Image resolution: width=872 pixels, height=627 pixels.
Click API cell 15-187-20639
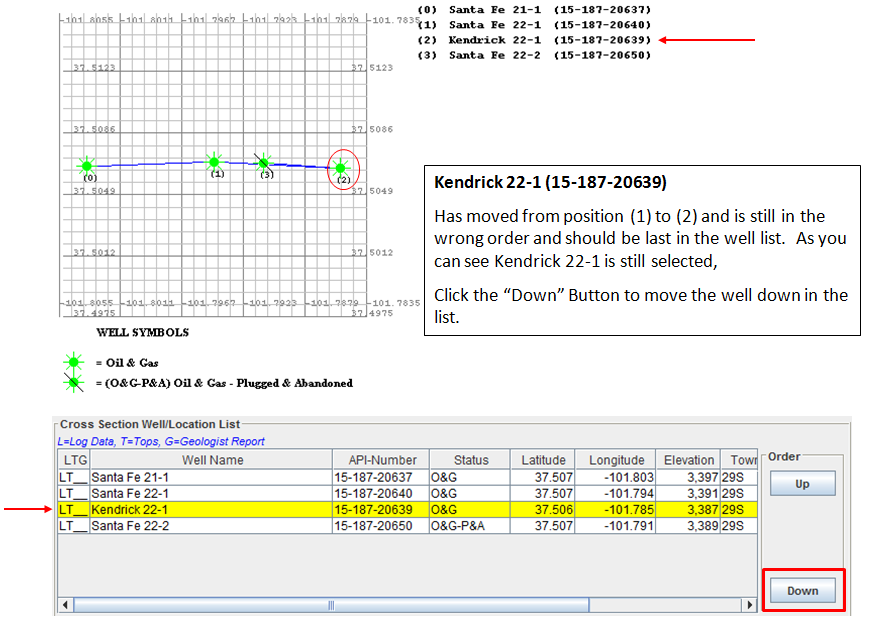(381, 510)
